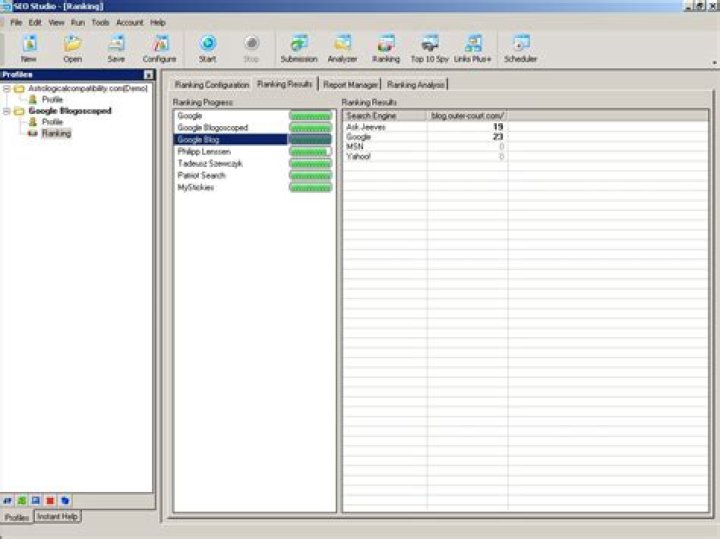
Task: Click the blog.outer-court.com/ column header
Action: click(x=467, y=116)
